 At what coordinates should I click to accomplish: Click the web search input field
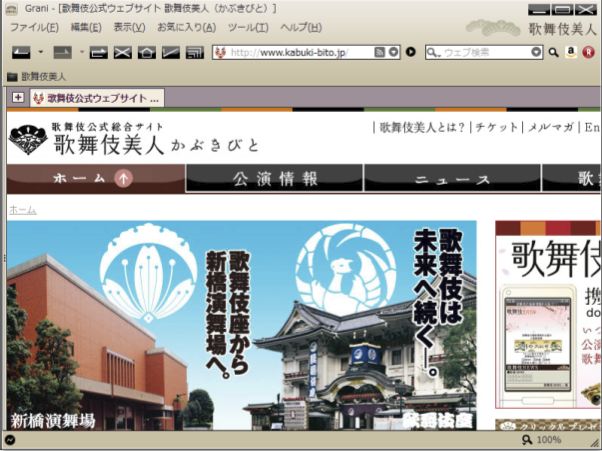[x=486, y=53]
